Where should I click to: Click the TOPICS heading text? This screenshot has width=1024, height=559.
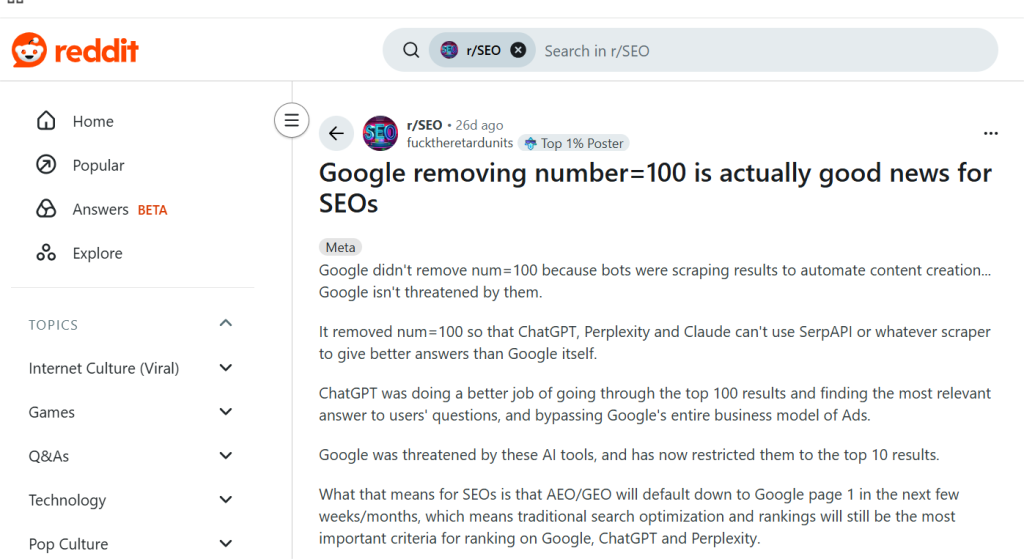[x=53, y=325]
